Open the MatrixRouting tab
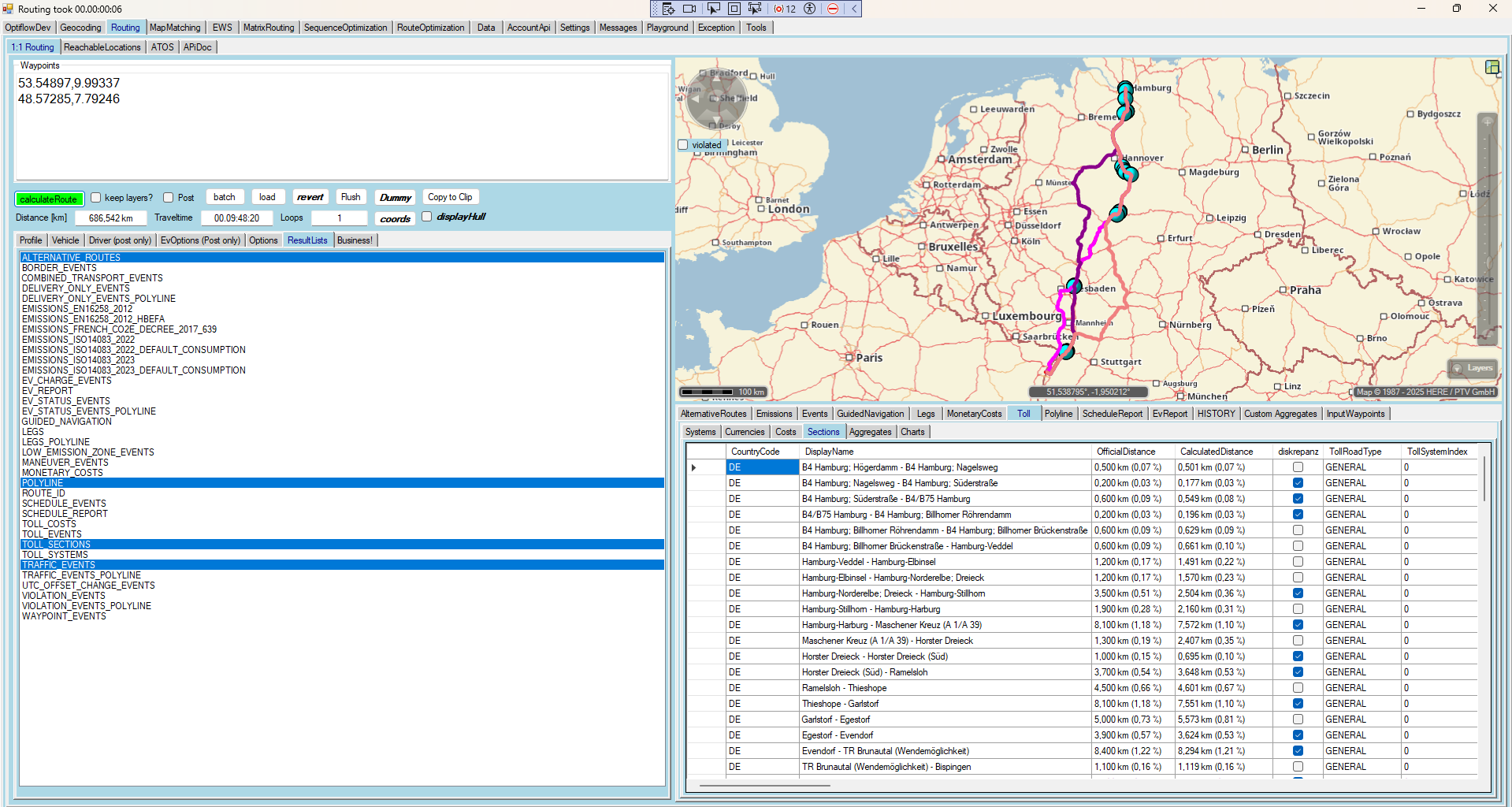Image resolution: width=1512 pixels, height=807 pixels. point(268,28)
